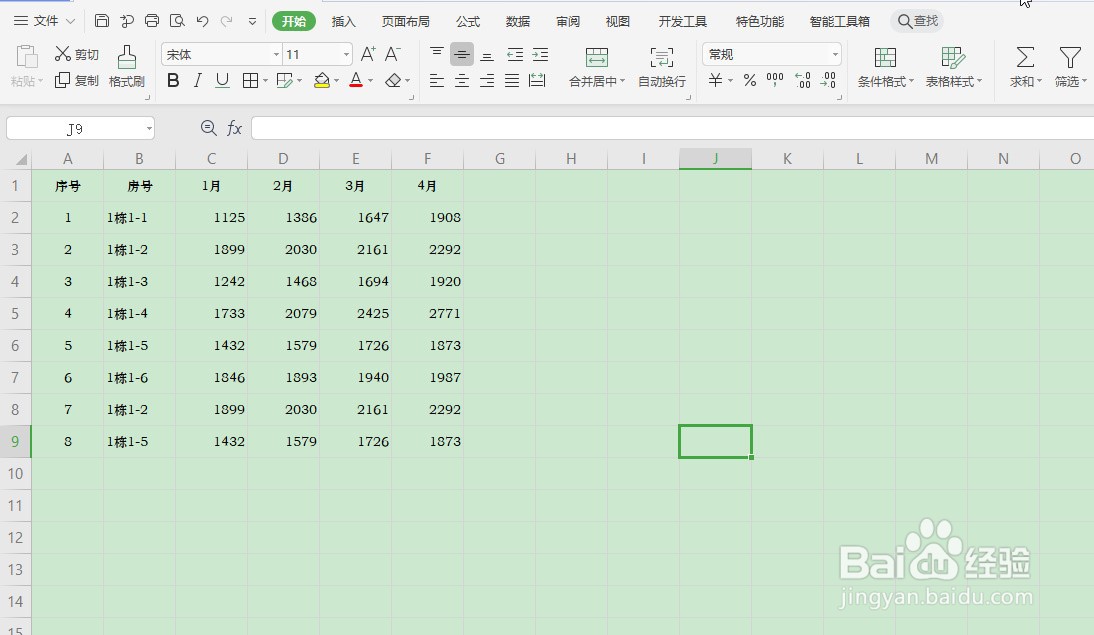Click the formula bar input
The width and height of the screenshot is (1094, 635).
tap(673, 128)
